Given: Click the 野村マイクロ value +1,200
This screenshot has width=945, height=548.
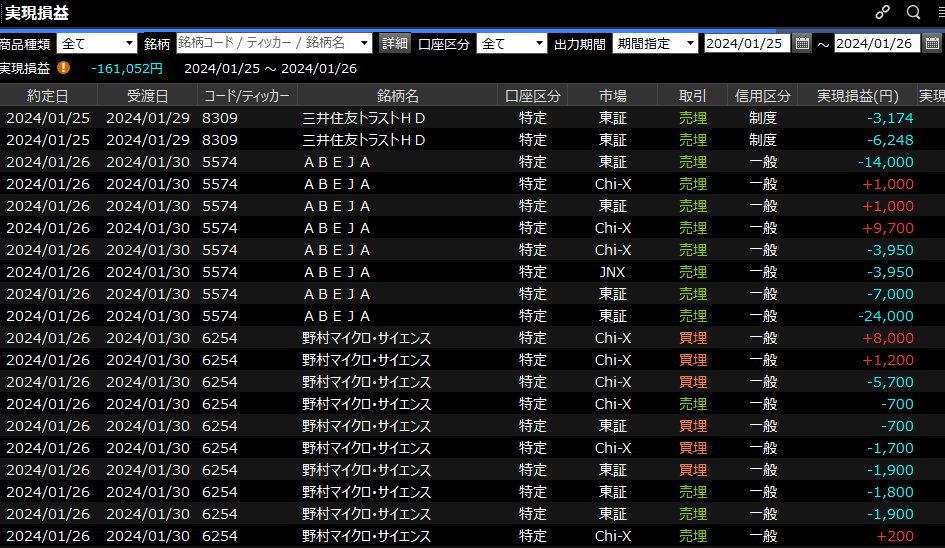Looking at the screenshot, I should (x=888, y=360).
